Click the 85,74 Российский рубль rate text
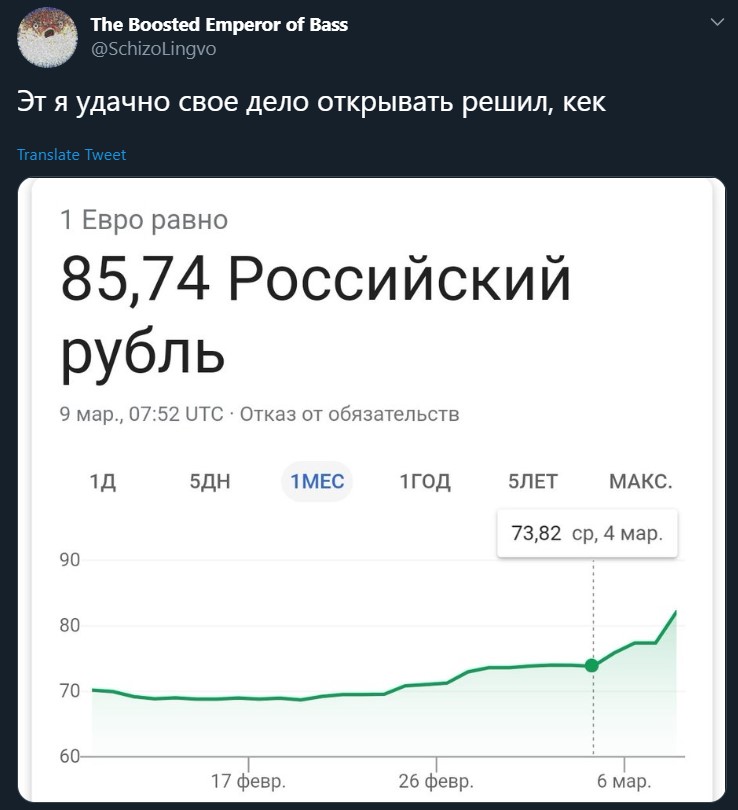 click(316, 314)
